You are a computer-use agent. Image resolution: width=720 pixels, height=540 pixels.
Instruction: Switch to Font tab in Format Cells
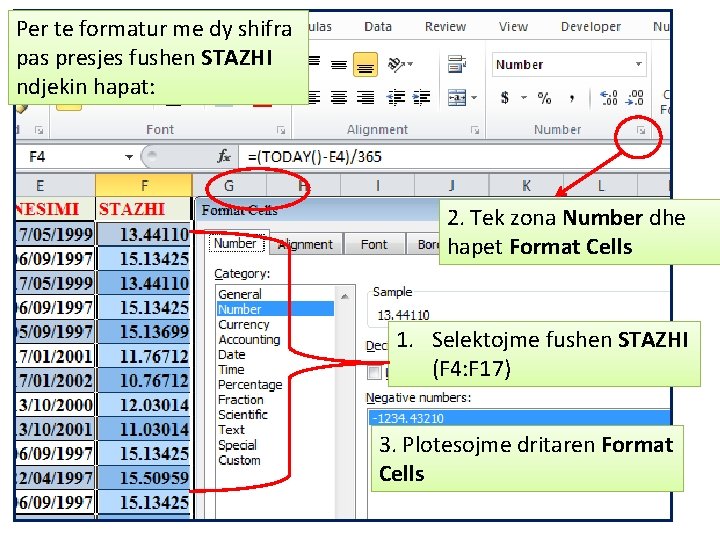374,244
